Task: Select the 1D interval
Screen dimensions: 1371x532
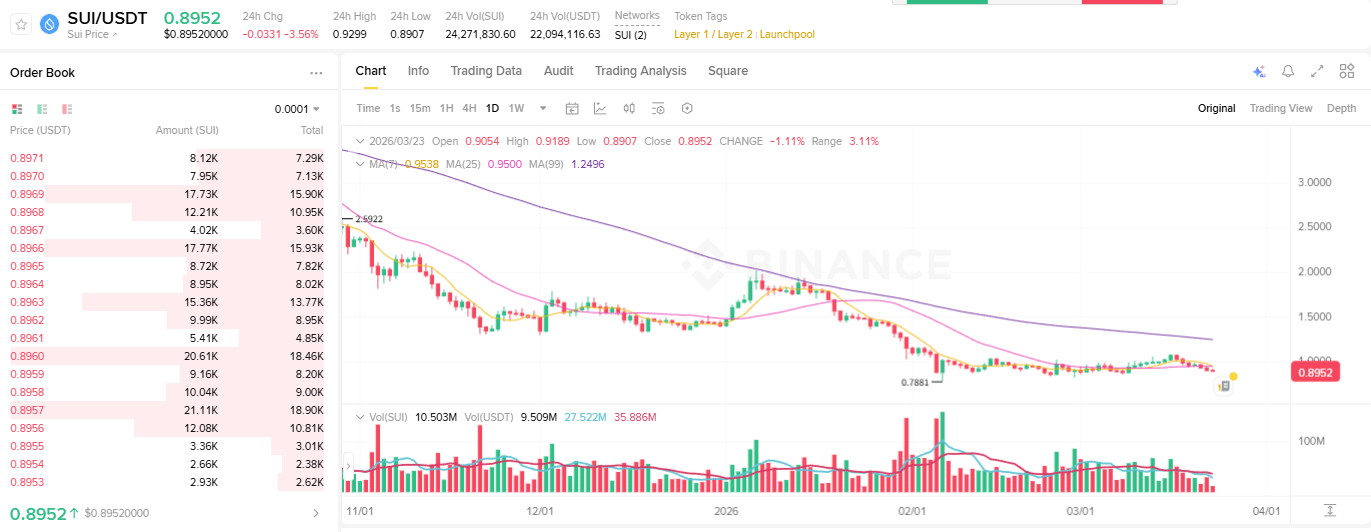Action: tap(492, 108)
